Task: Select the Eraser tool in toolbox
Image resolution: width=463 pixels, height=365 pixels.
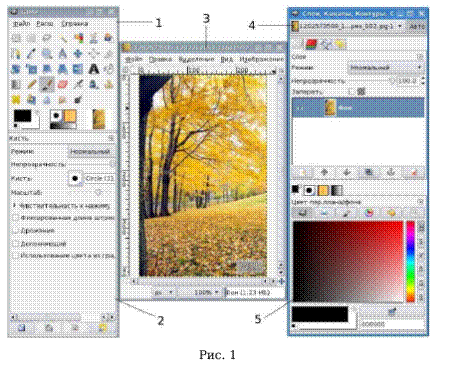Action: [63, 84]
